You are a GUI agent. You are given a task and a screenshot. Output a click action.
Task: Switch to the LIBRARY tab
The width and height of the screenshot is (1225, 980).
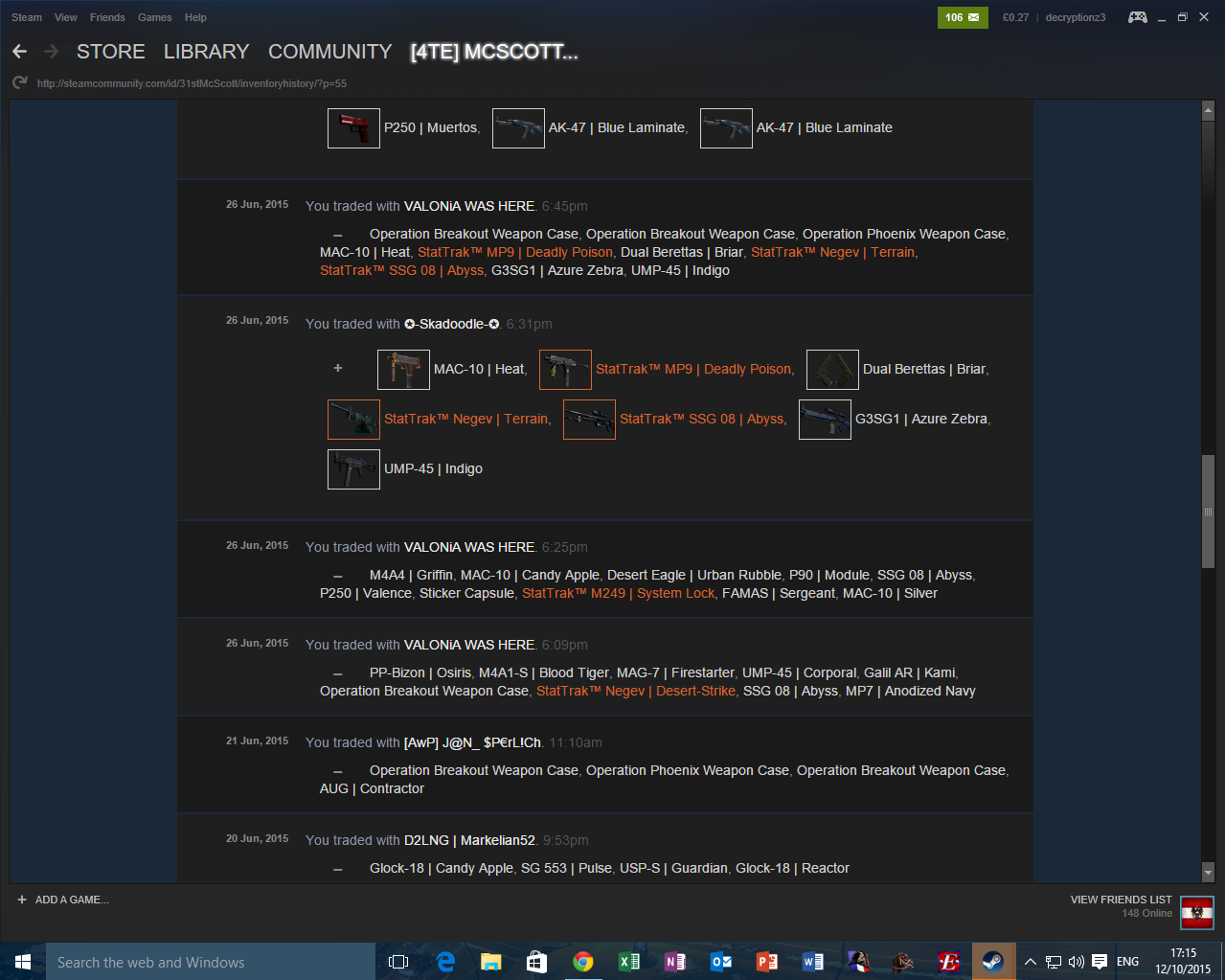pyautogui.click(x=206, y=52)
